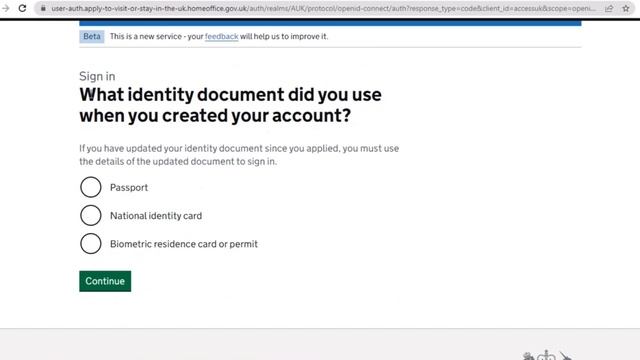Open the feedback link in the beta banner
This screenshot has width=640, height=360.
click(x=222, y=36)
